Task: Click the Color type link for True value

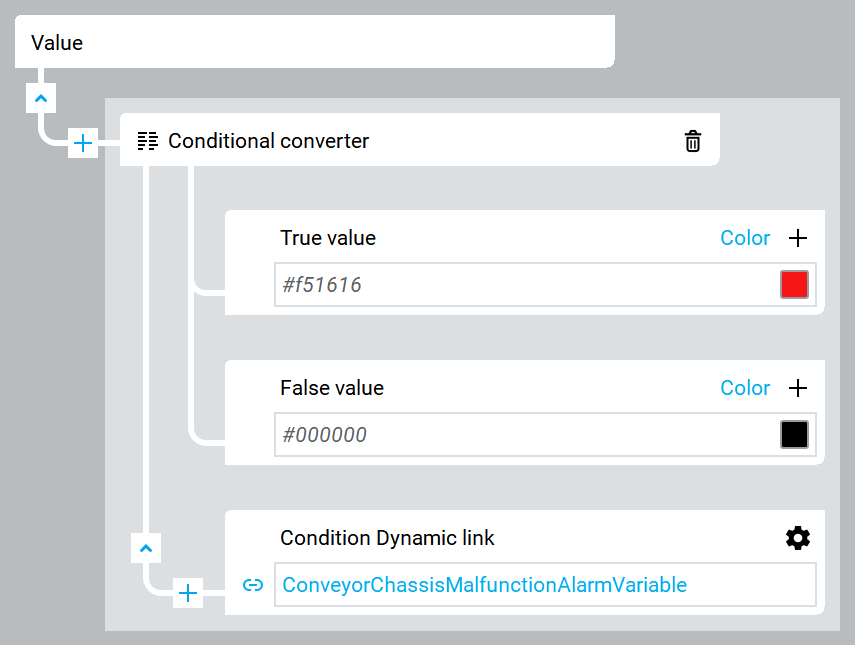Action: (x=745, y=238)
